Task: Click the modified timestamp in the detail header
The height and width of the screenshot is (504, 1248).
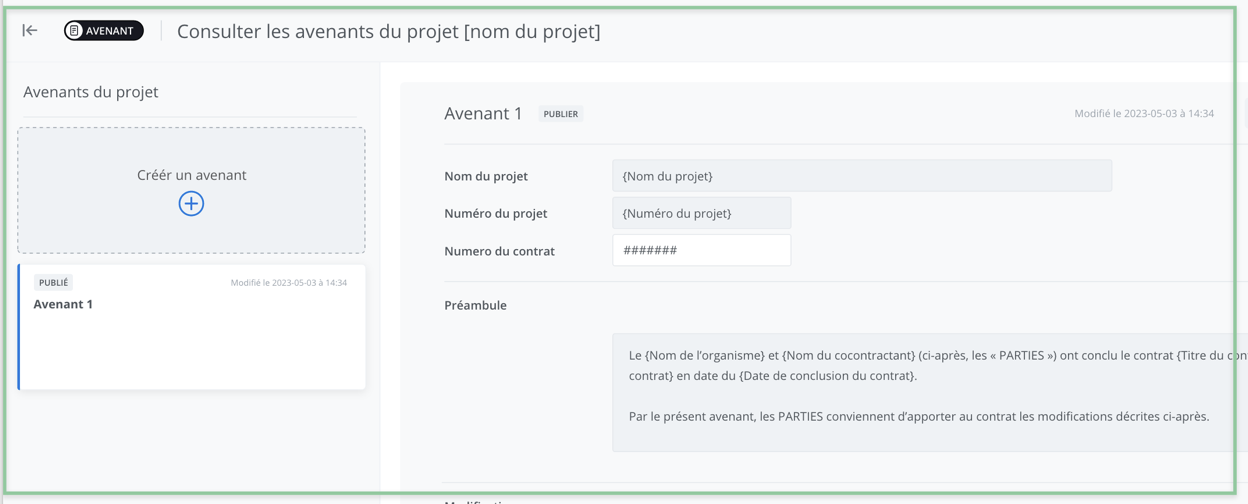Action: coord(1143,114)
